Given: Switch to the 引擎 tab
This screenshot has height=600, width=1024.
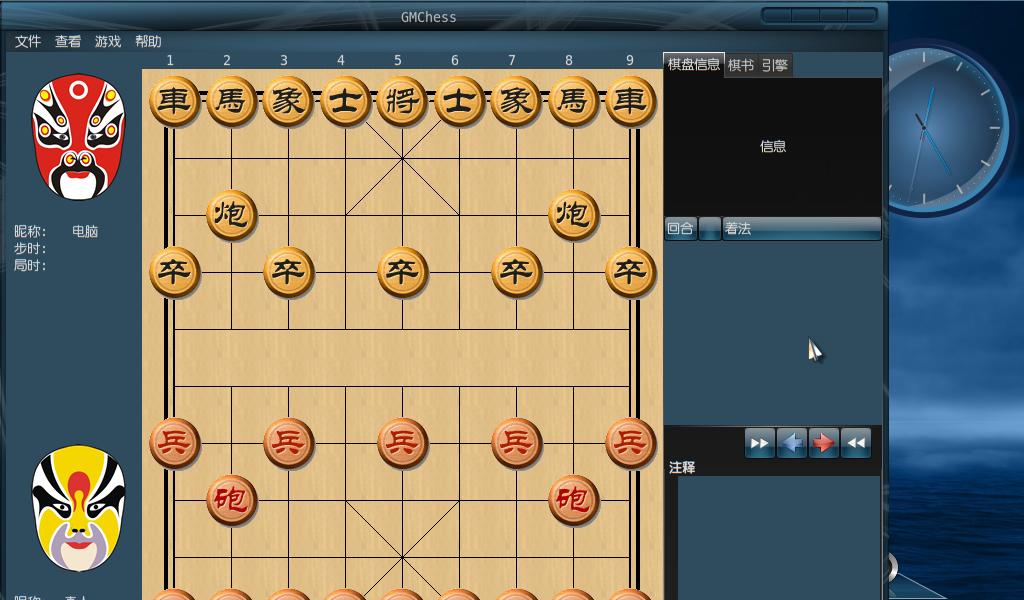Looking at the screenshot, I should coord(775,65).
